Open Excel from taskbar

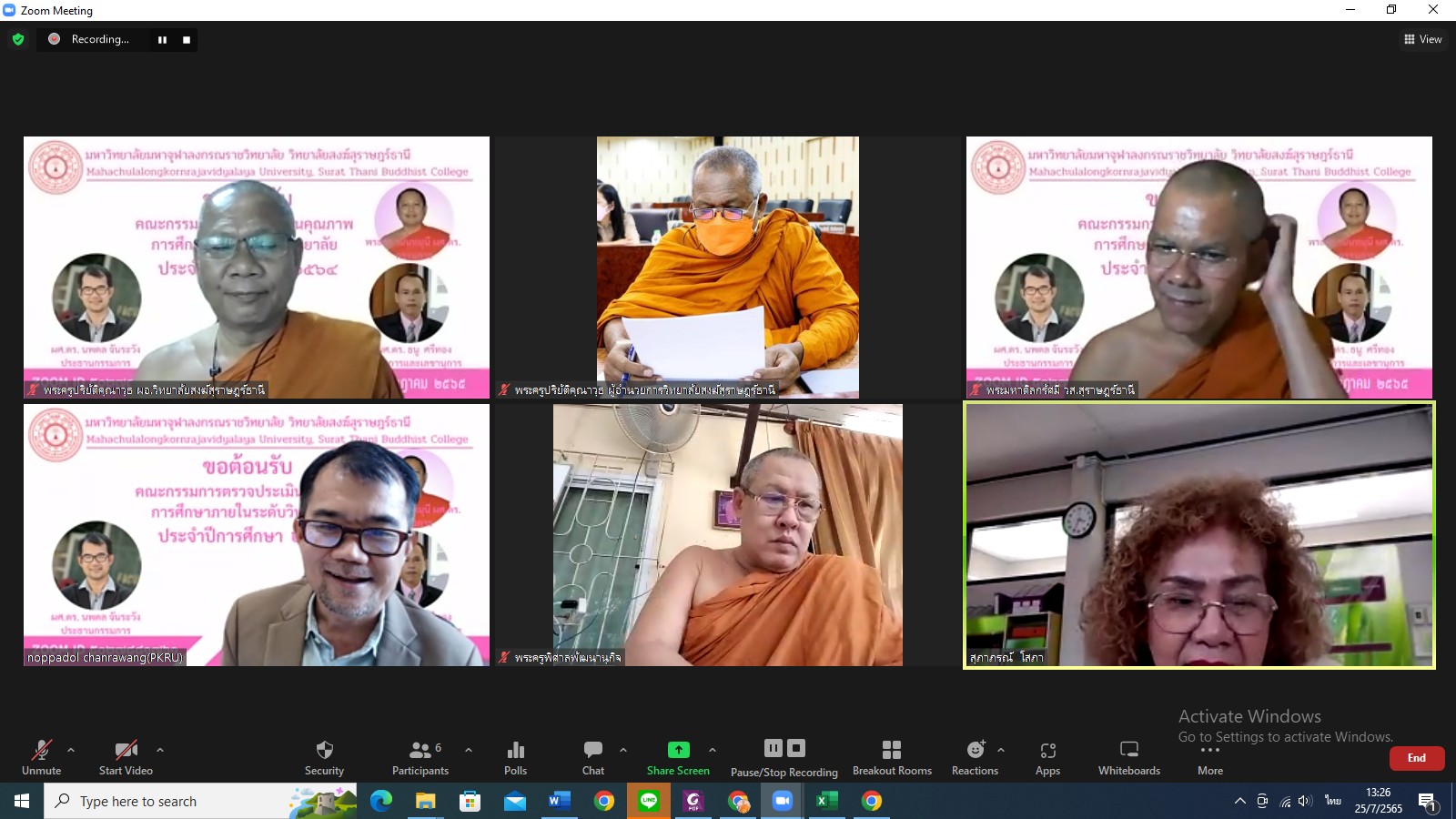[x=827, y=801]
